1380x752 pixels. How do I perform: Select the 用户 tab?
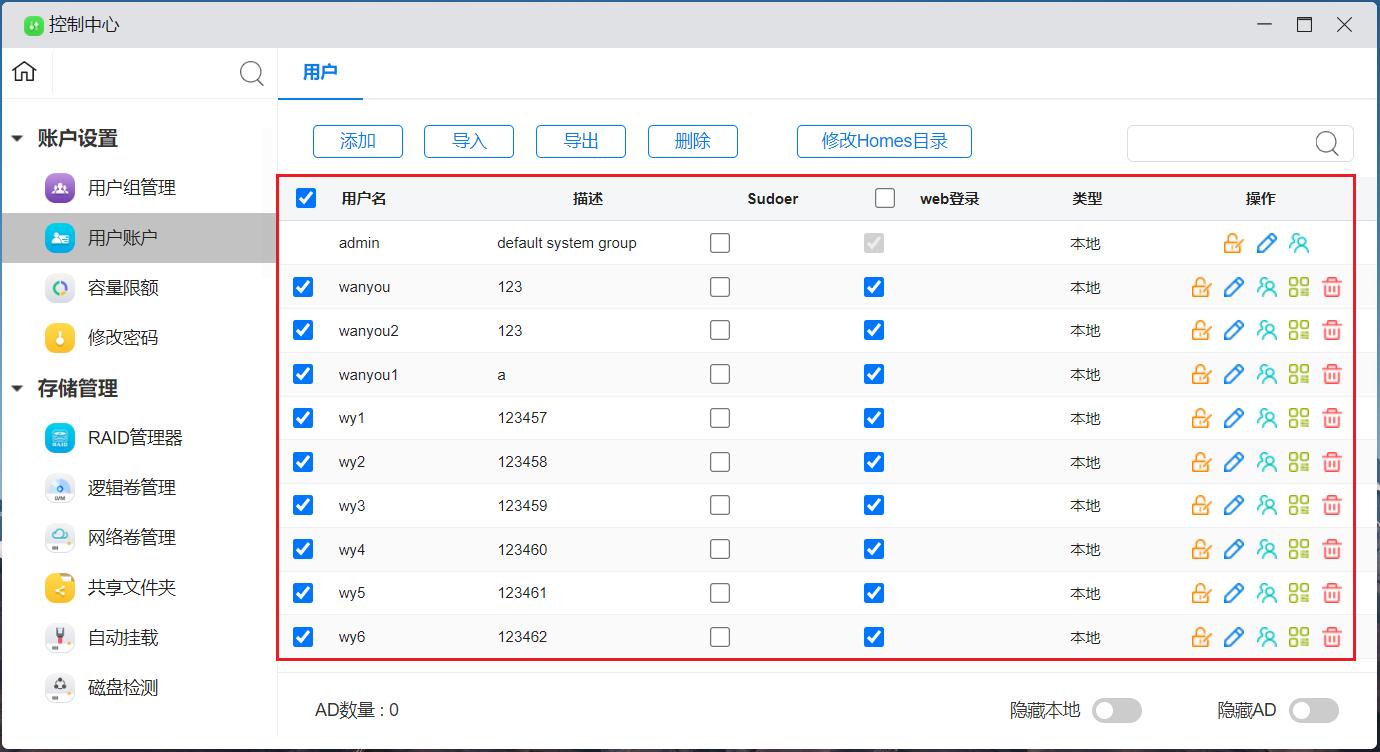click(320, 72)
